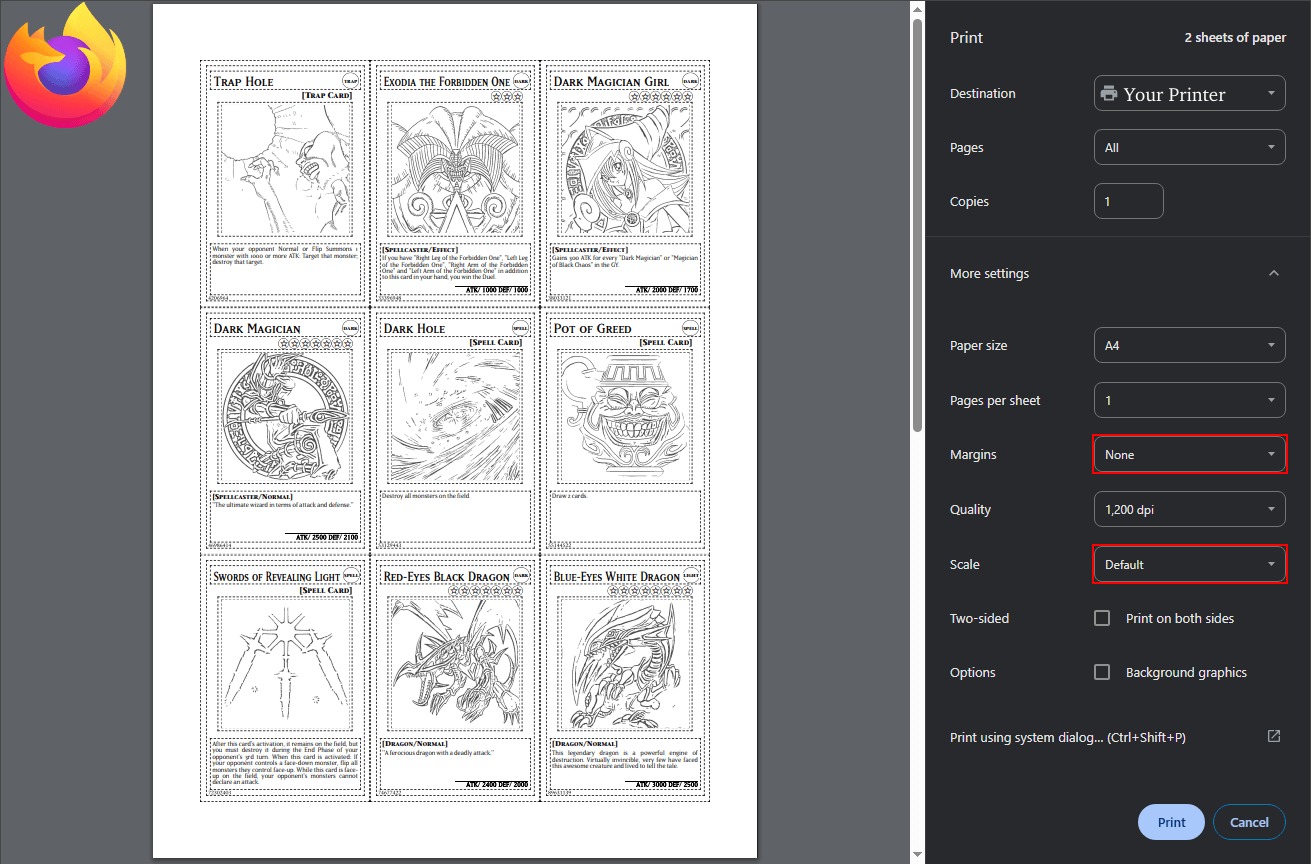Open the Pages dropdown set to All

(1189, 147)
